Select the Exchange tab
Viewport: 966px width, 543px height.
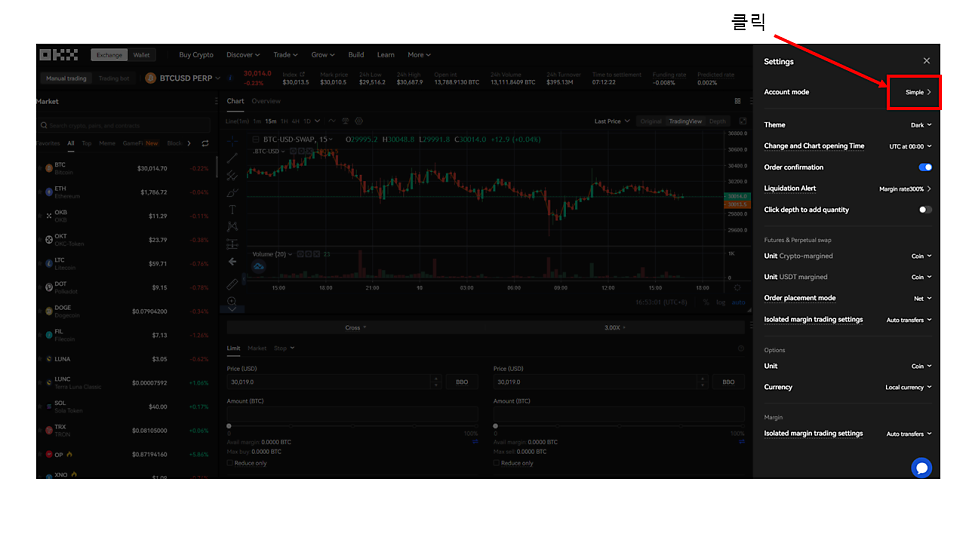pos(109,55)
